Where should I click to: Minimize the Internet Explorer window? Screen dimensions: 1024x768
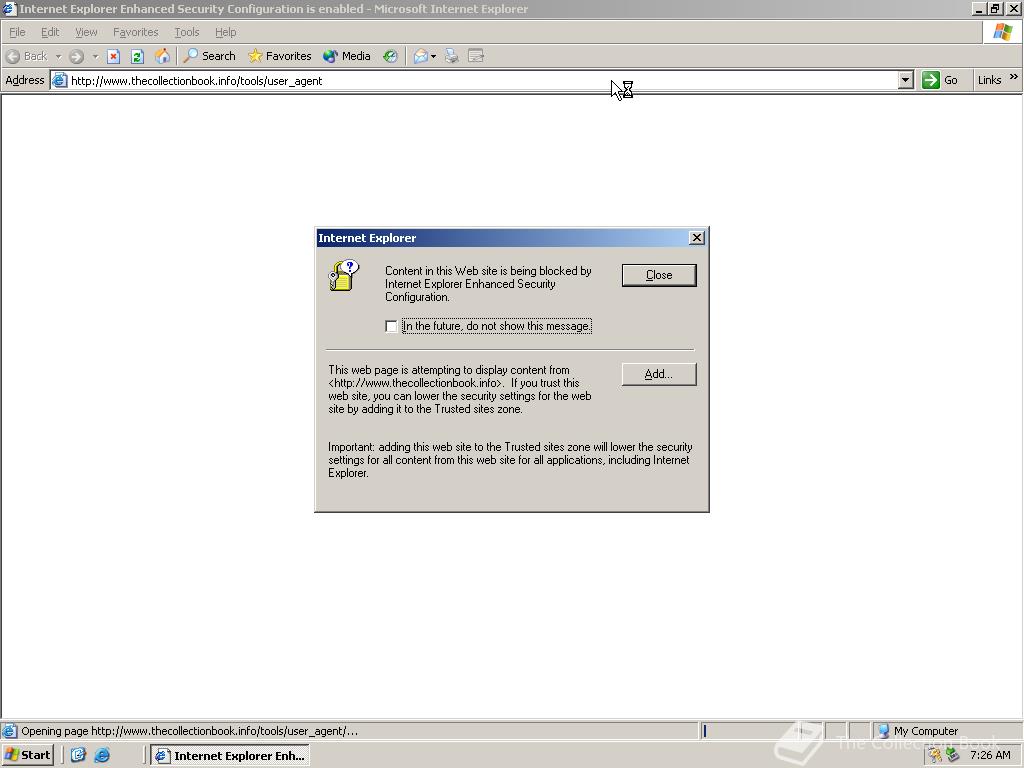tap(978, 8)
